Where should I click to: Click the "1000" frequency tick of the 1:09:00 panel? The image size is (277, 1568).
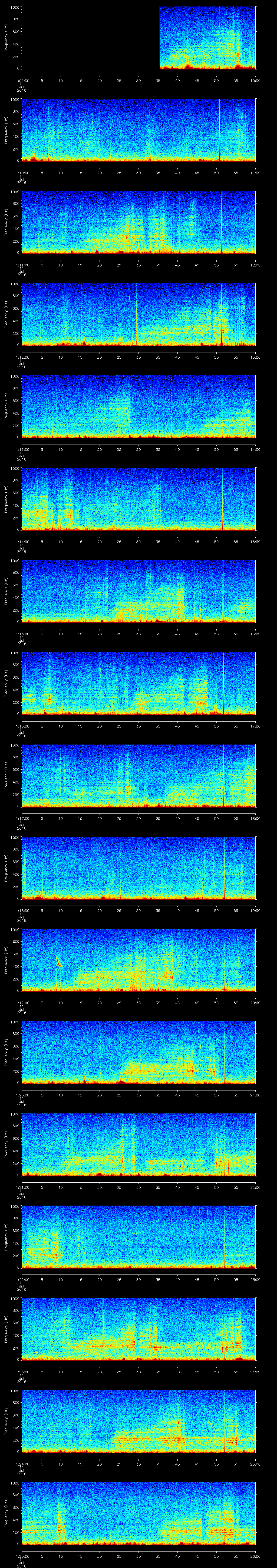tap(15, 7)
